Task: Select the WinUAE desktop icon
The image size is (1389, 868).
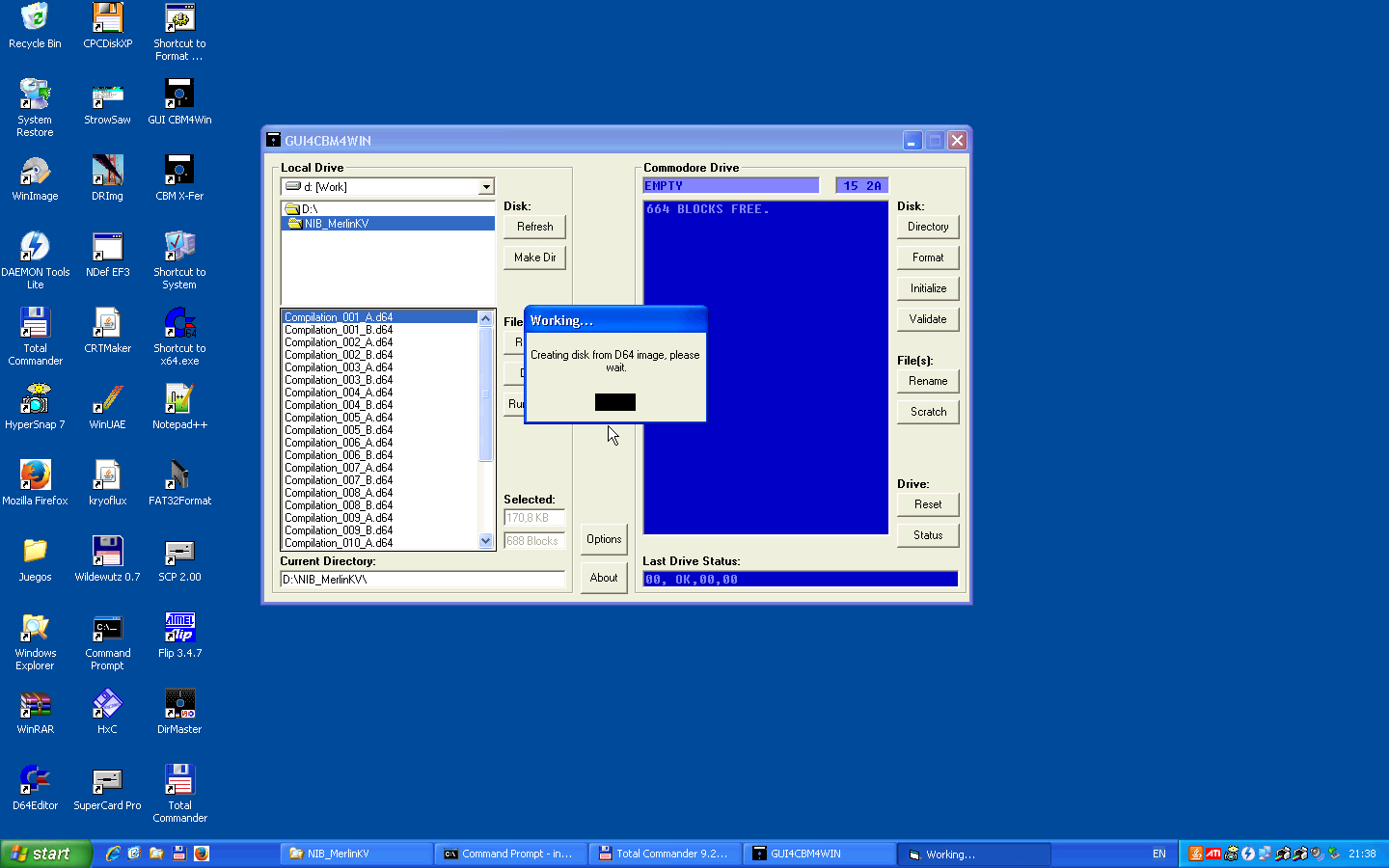Action: coord(107,407)
